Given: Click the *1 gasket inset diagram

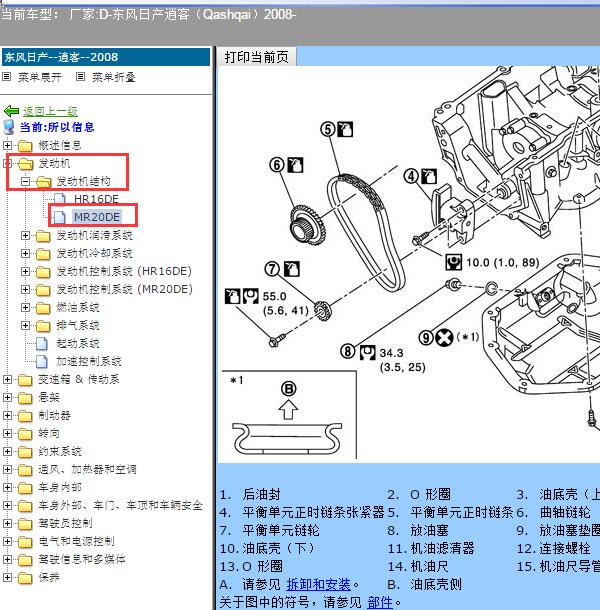Looking at the screenshot, I should (x=289, y=415).
